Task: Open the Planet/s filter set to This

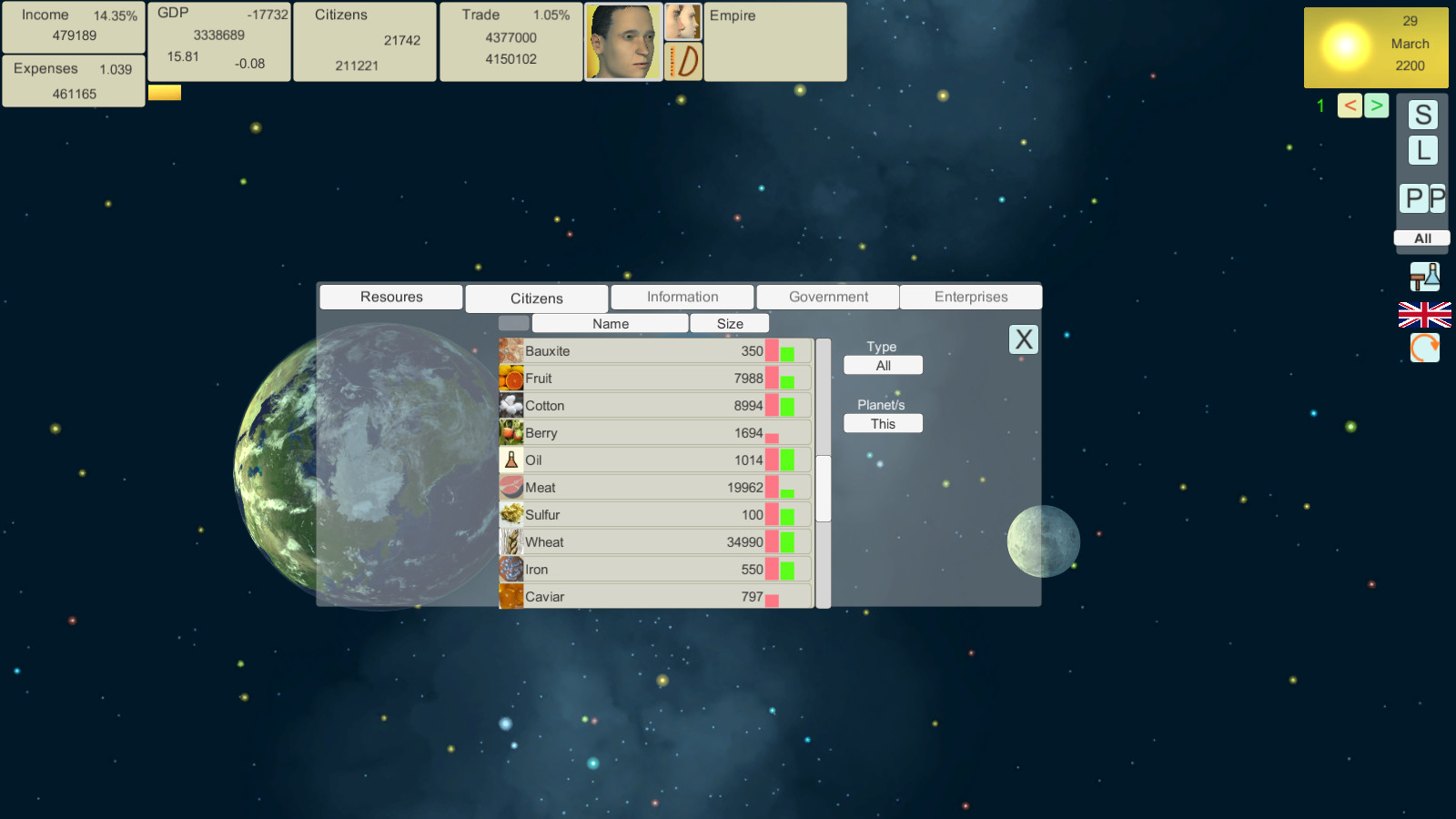Action: (883, 424)
